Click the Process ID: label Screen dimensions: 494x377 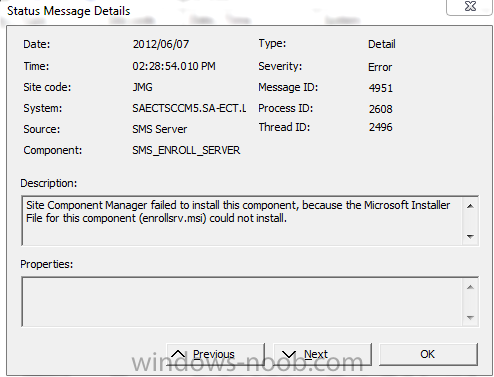pyautogui.click(x=285, y=108)
